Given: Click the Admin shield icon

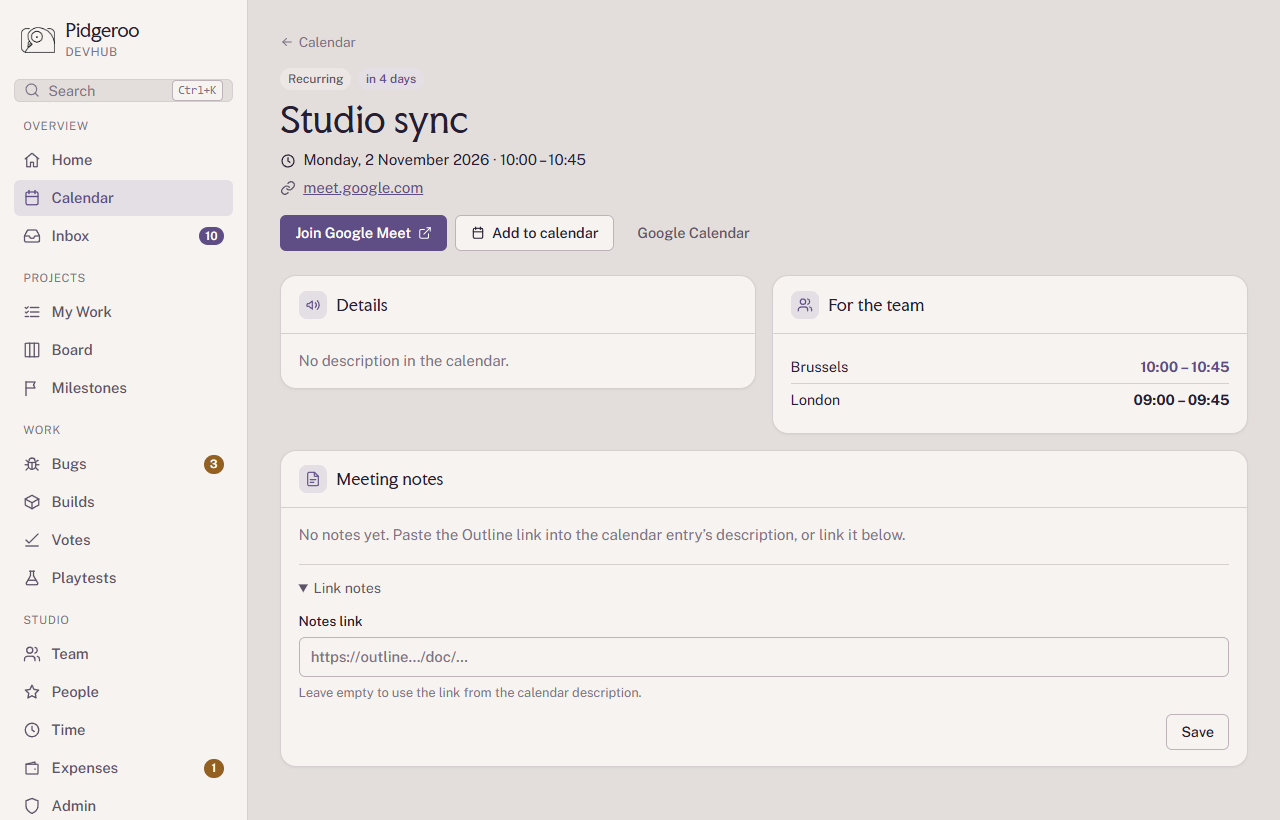Looking at the screenshot, I should (32, 806).
